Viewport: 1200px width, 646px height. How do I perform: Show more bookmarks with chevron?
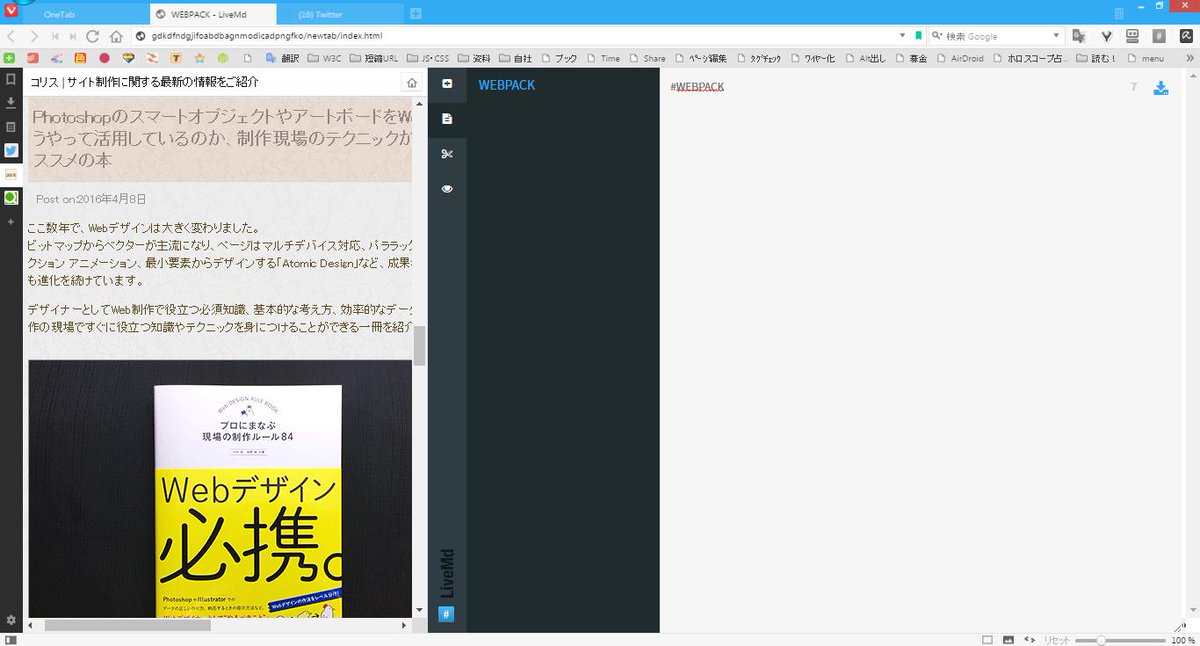tap(1188, 58)
